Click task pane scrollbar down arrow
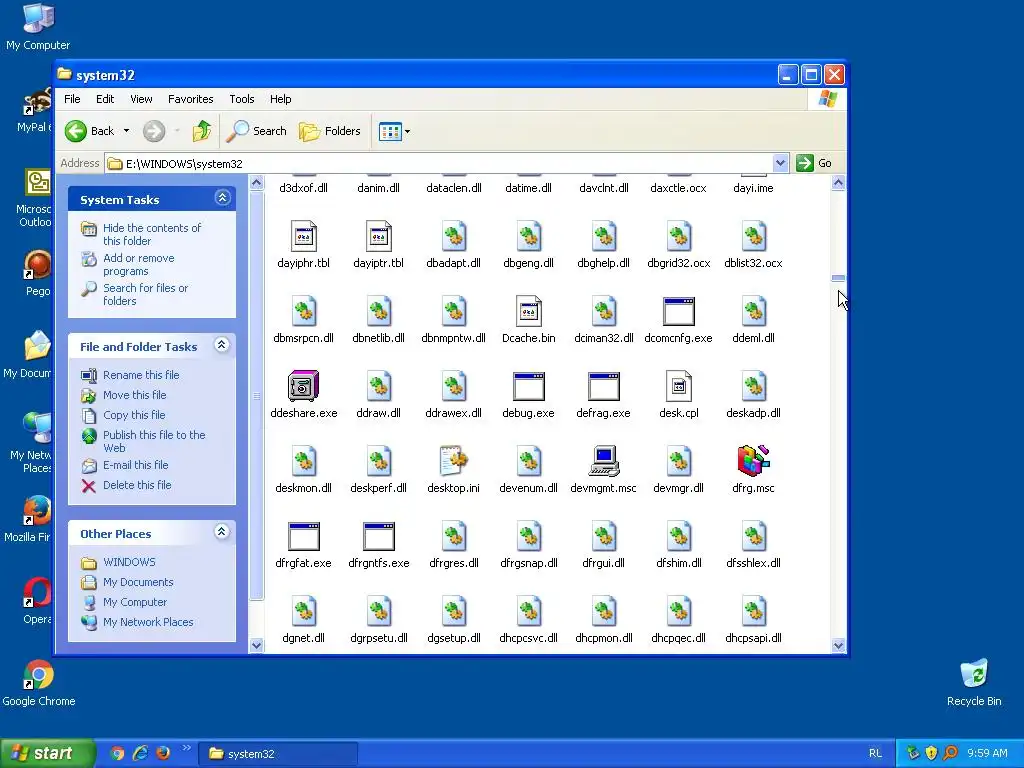Image resolution: width=1024 pixels, height=768 pixels. point(257,645)
